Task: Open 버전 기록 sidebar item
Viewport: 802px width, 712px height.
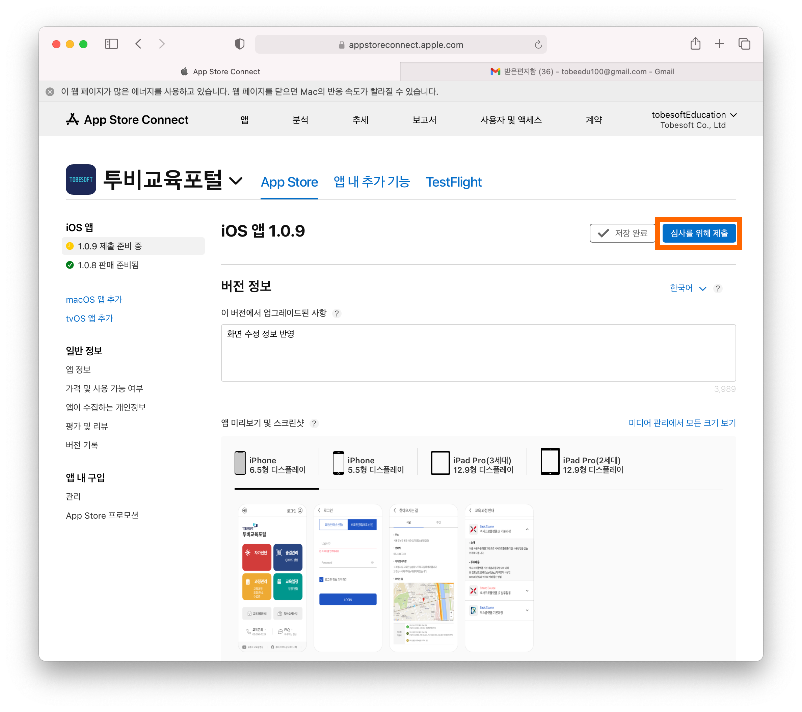Action: pyautogui.click(x=82, y=445)
